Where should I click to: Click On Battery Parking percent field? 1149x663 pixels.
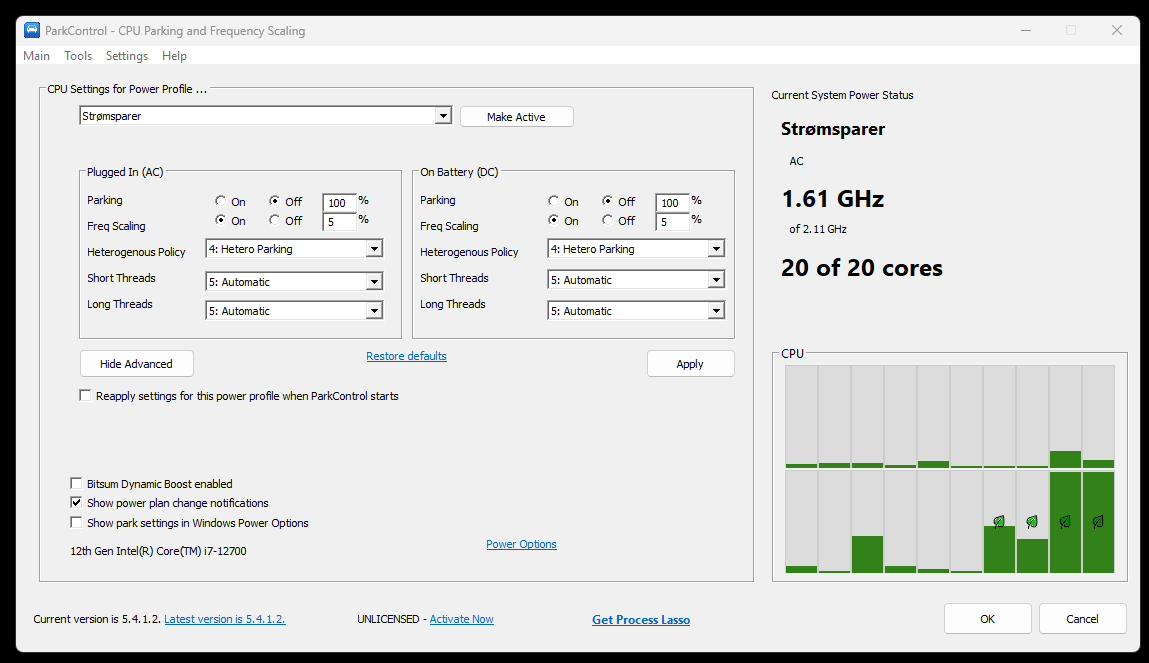672,202
